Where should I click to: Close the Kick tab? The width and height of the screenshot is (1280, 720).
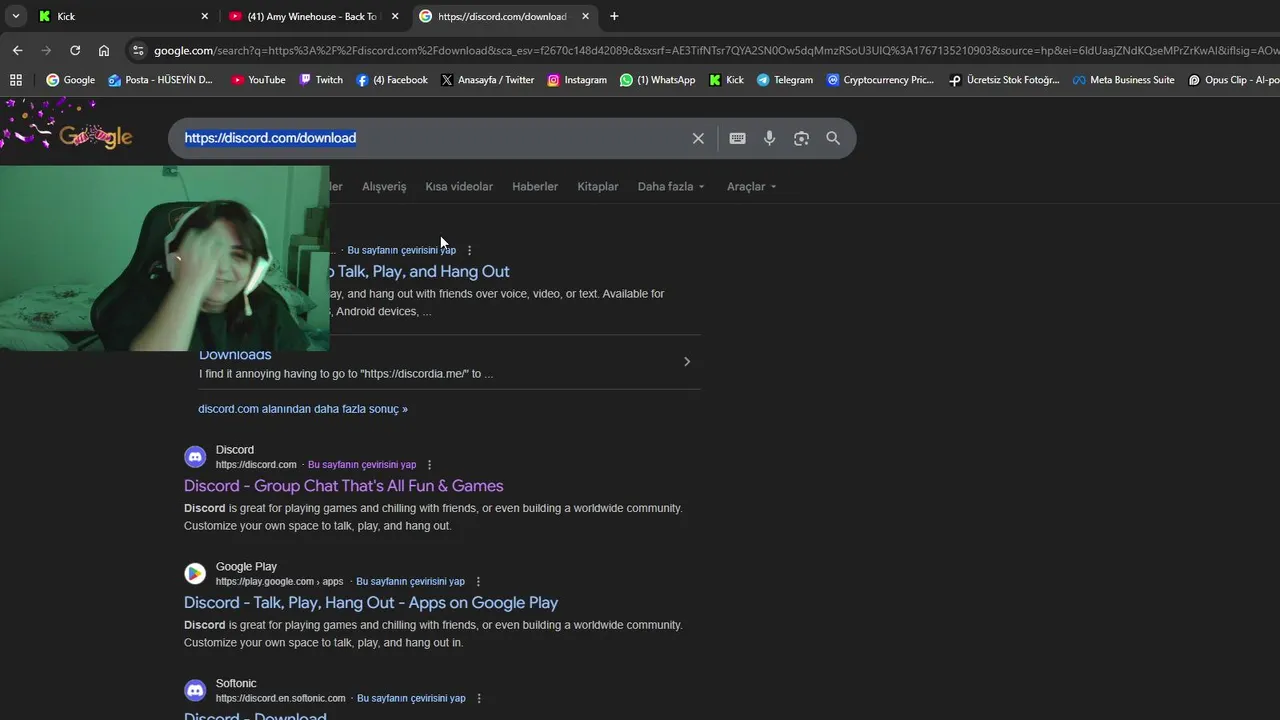205,16
